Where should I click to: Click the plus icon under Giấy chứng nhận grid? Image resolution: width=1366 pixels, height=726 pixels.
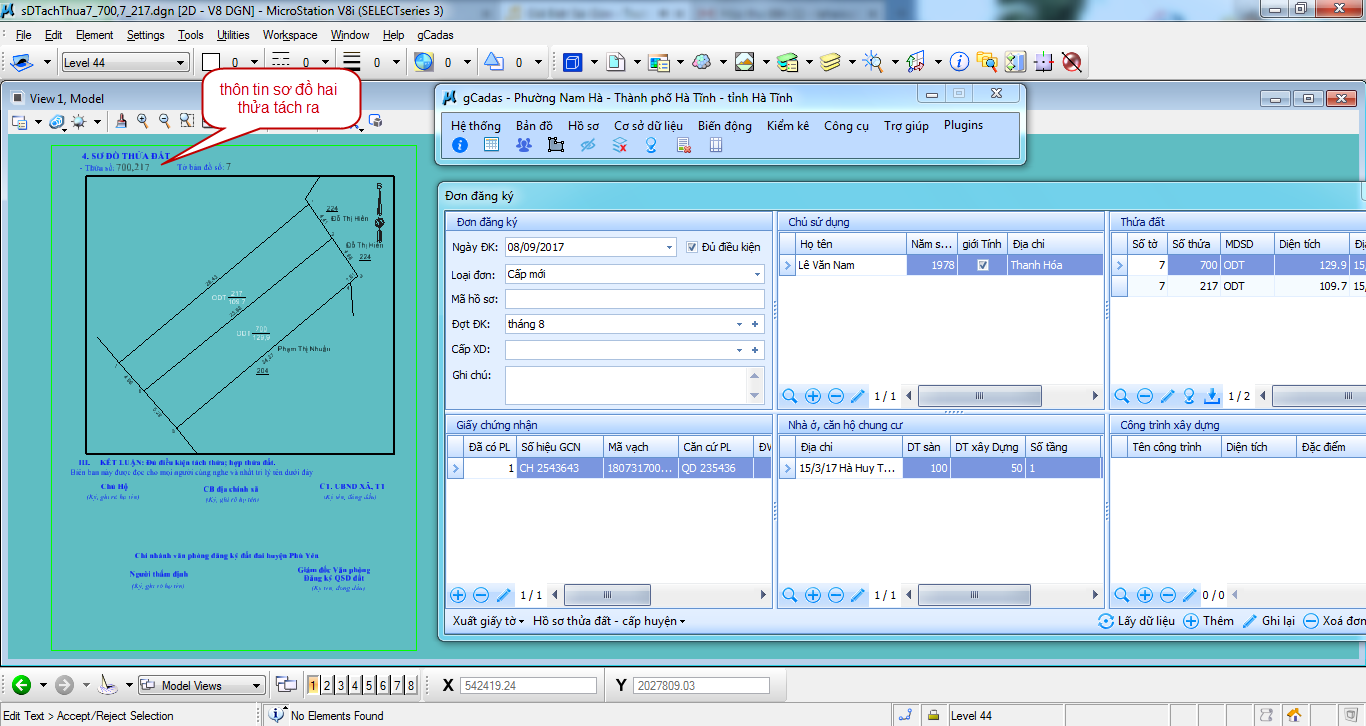click(x=458, y=595)
